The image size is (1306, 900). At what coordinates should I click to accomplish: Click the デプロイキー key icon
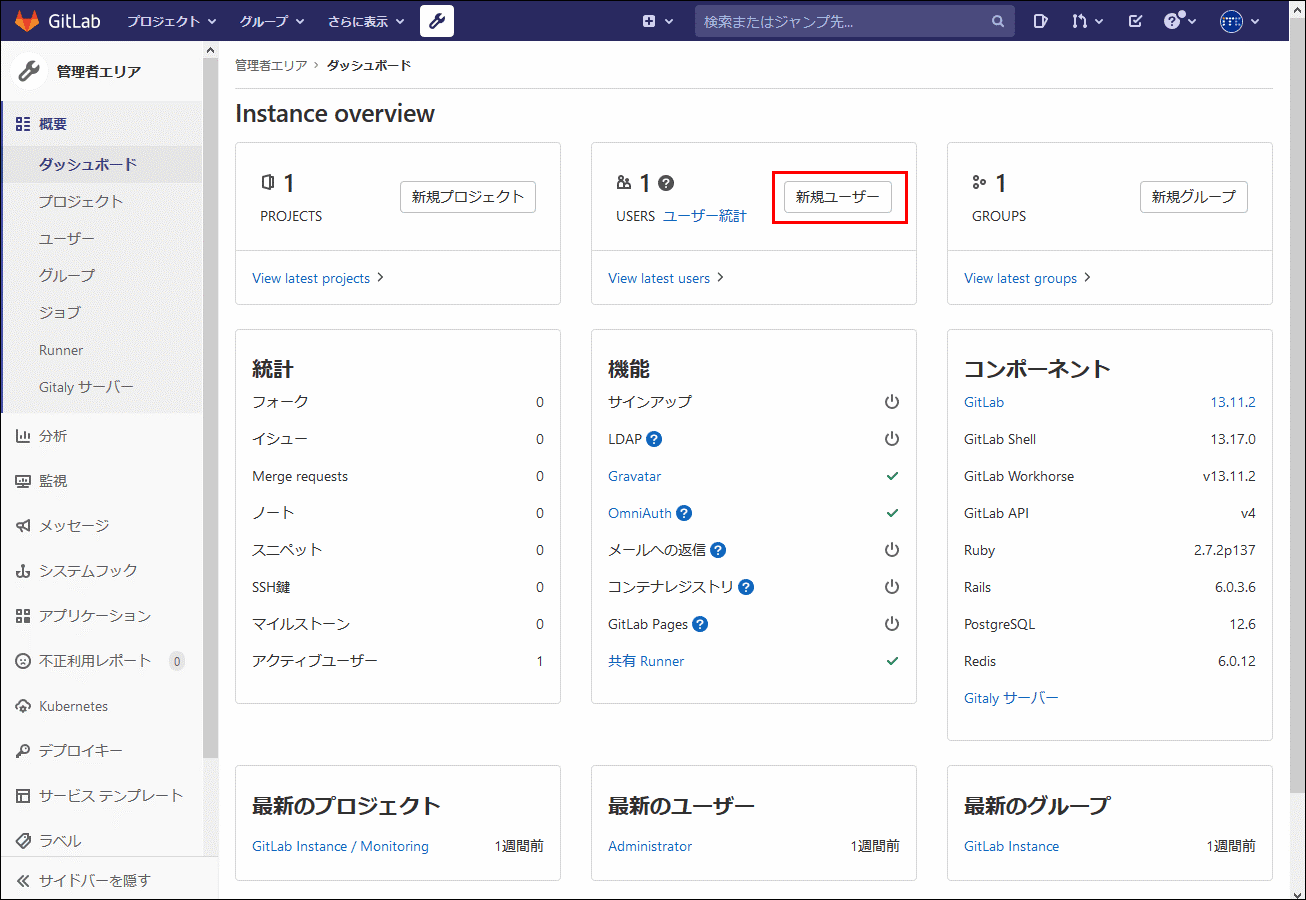23,751
